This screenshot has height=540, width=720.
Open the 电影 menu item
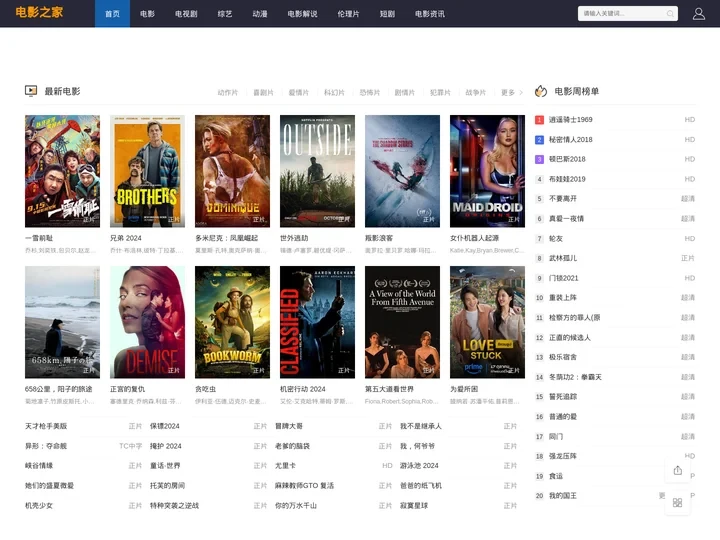(147, 14)
